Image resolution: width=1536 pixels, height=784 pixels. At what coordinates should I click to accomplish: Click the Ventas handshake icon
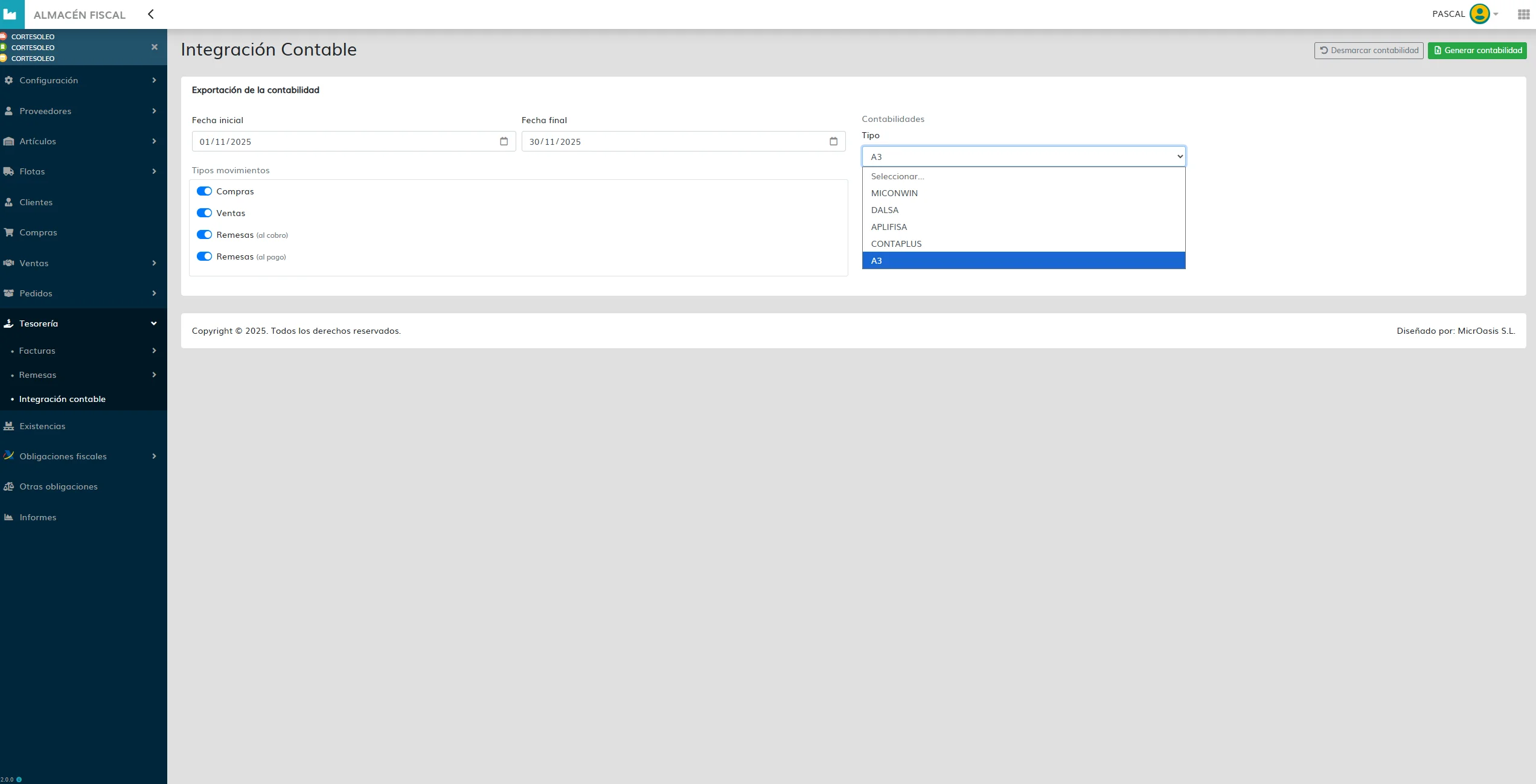(x=8, y=263)
